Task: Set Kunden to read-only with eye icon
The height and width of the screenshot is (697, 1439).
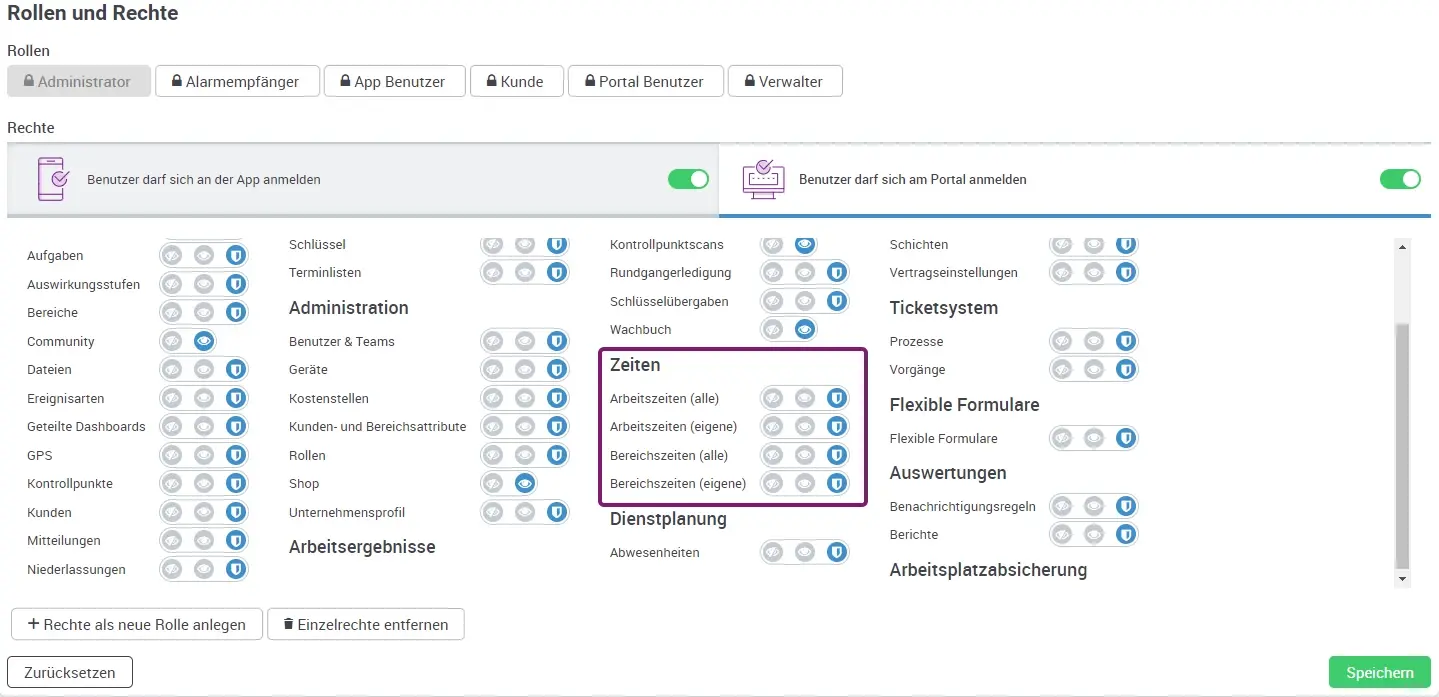Action: (204, 512)
